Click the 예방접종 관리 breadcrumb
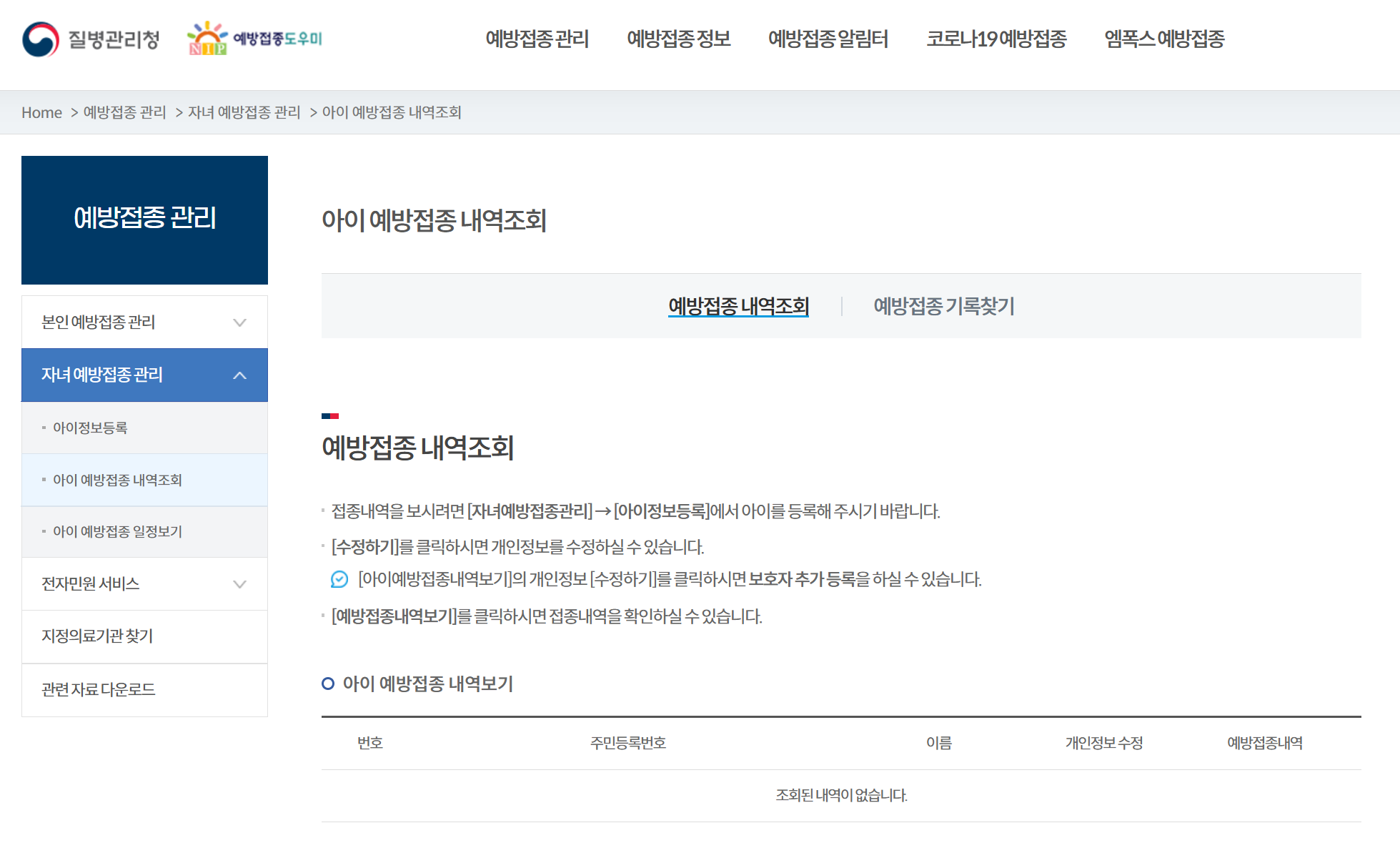This screenshot has width=1400, height=853. 124,112
